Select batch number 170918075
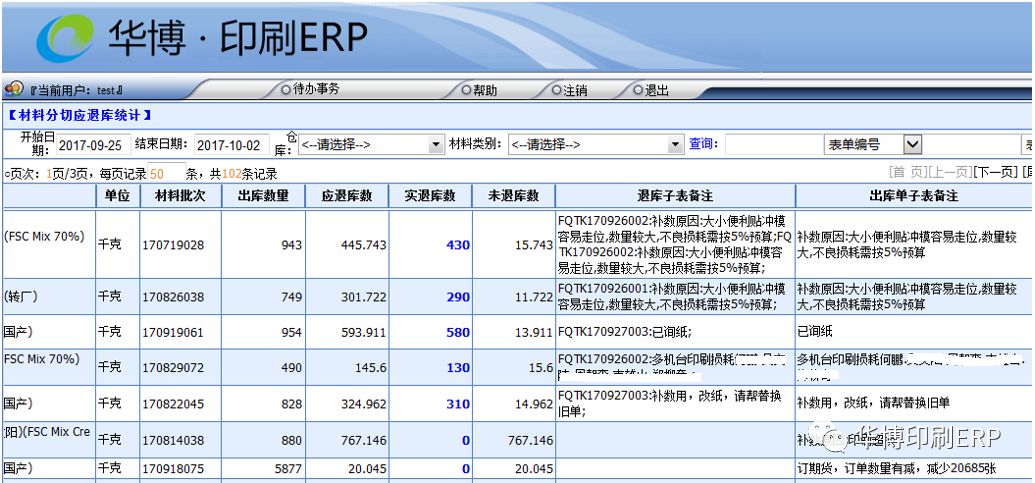Image resolution: width=1035 pixels, height=483 pixels. (x=173, y=469)
